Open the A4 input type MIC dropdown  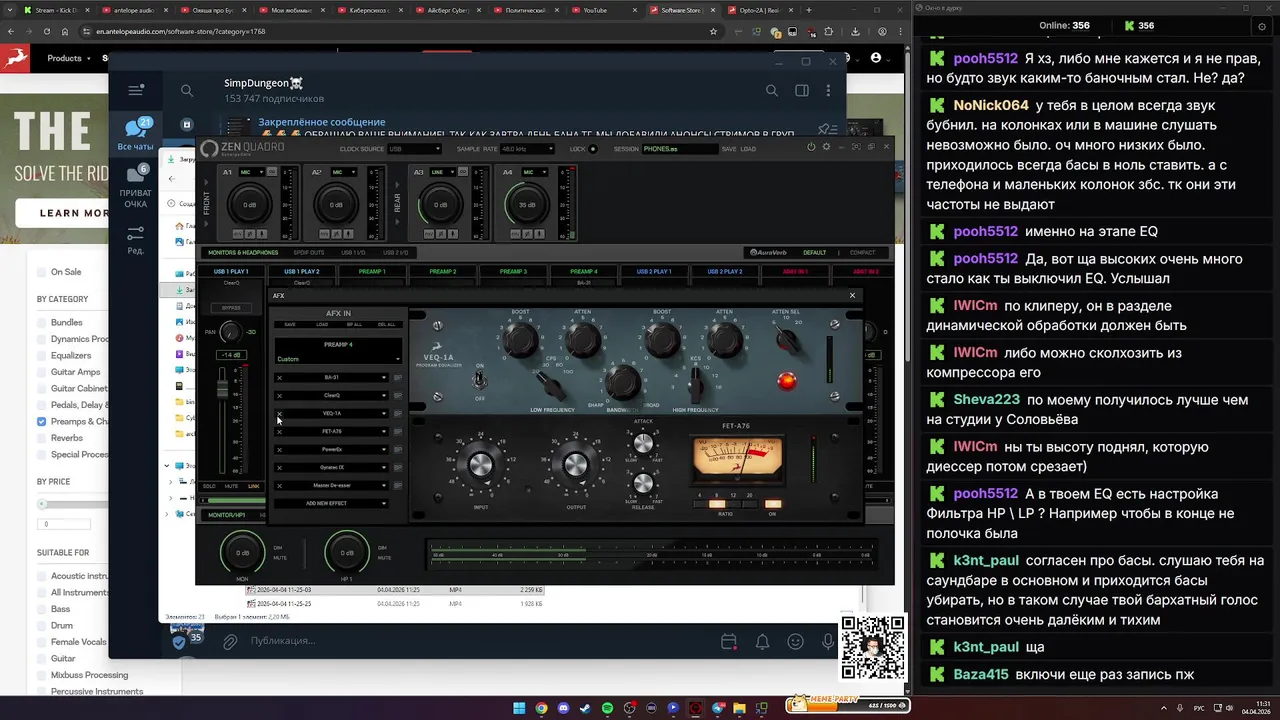point(532,172)
